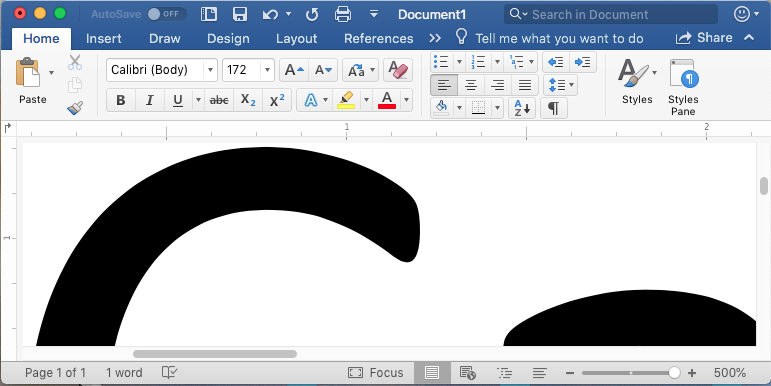Click the Paste clipboard icon
Viewport: 771px width, 386px height.
(x=28, y=72)
